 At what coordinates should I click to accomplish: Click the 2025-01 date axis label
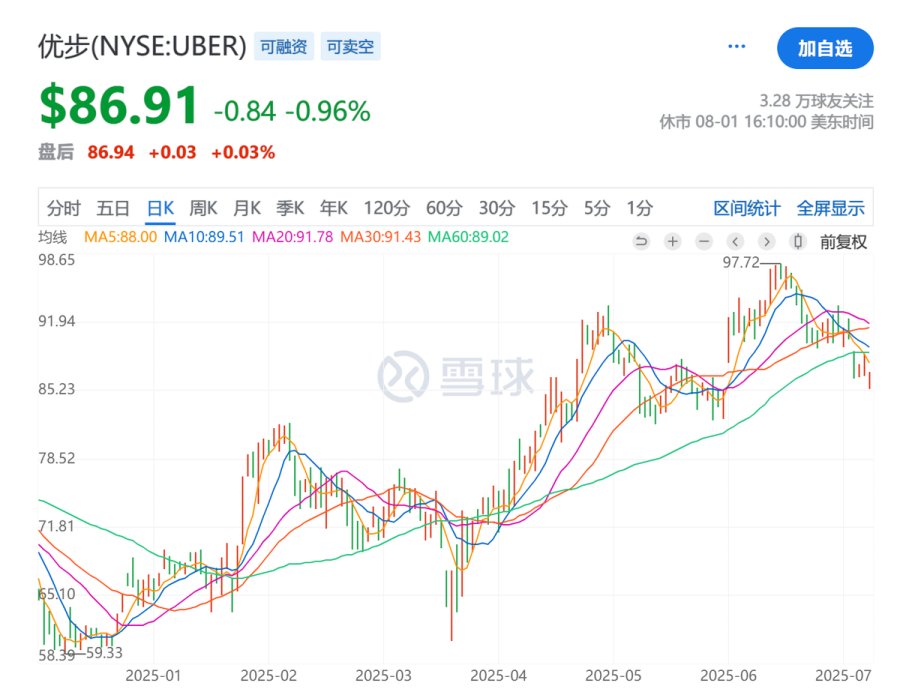[153, 675]
